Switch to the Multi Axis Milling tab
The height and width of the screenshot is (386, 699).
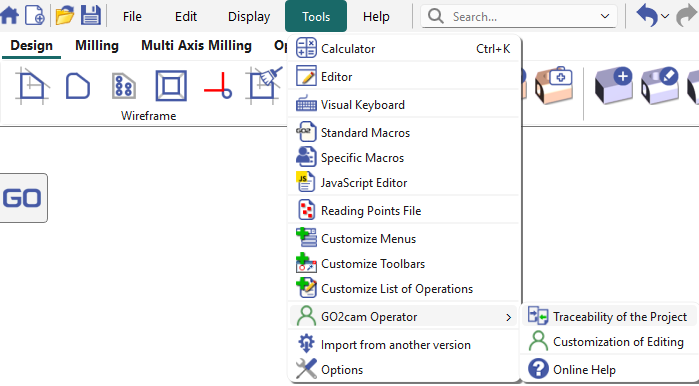coord(196,45)
